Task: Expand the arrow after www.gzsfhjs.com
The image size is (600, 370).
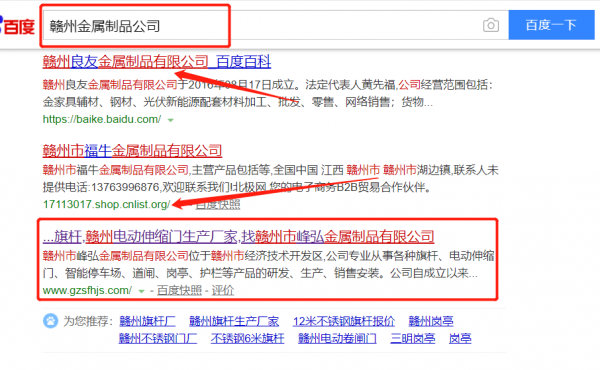Action: [141, 291]
